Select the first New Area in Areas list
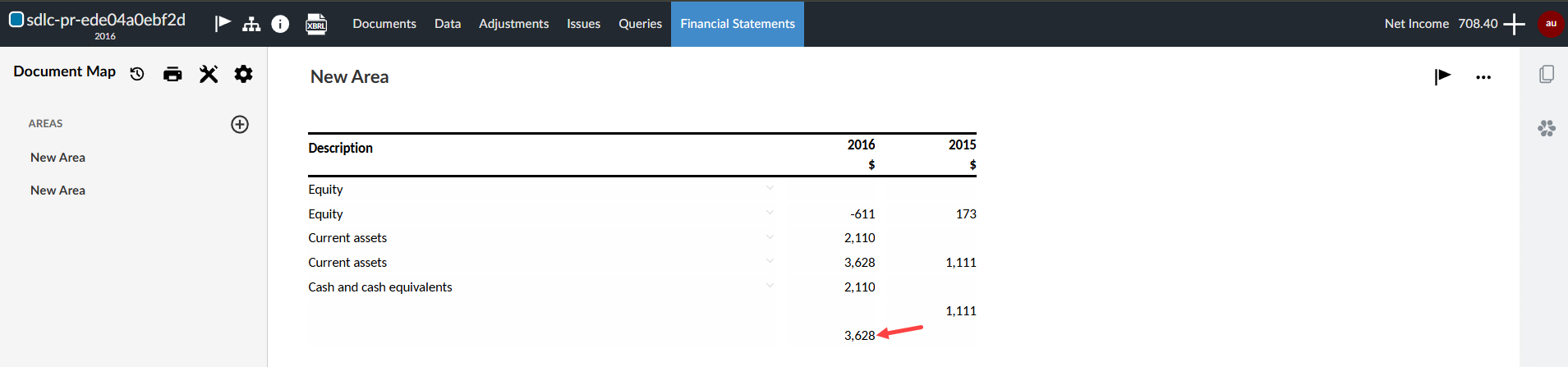 (x=57, y=158)
